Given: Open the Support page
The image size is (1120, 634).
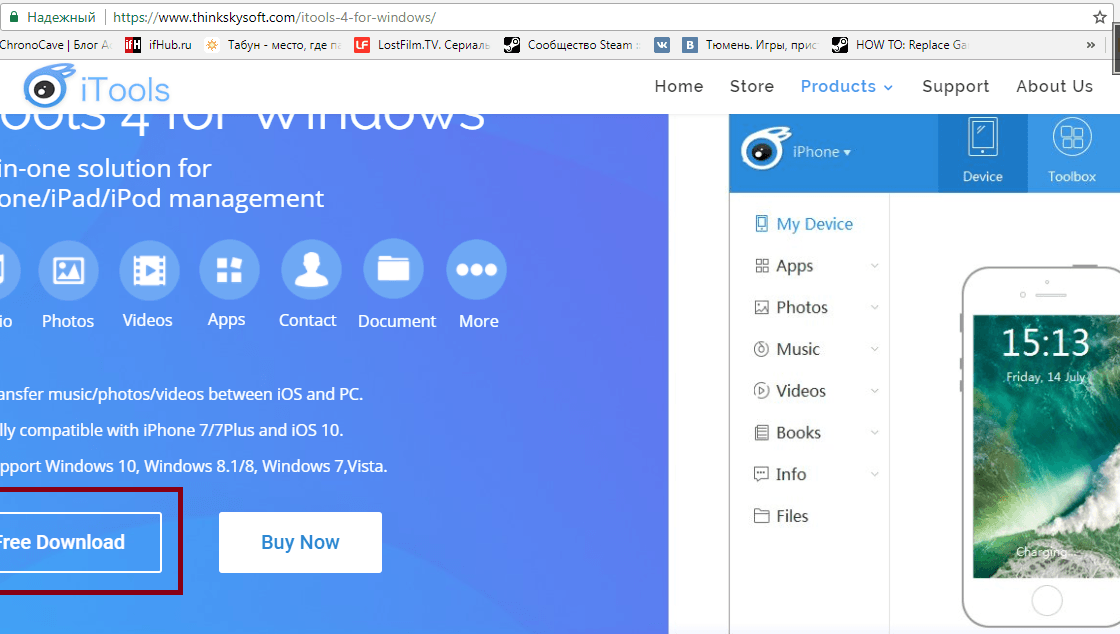Looking at the screenshot, I should click(956, 86).
